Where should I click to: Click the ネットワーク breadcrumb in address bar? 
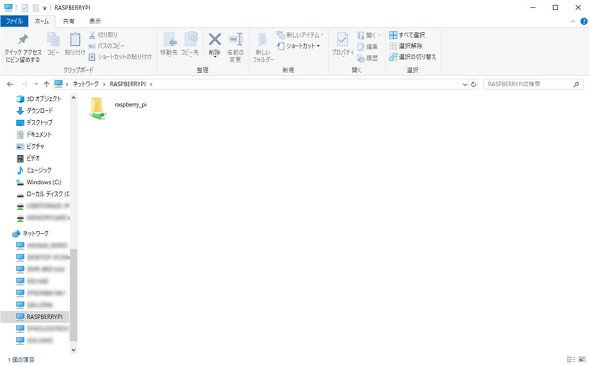(86, 84)
